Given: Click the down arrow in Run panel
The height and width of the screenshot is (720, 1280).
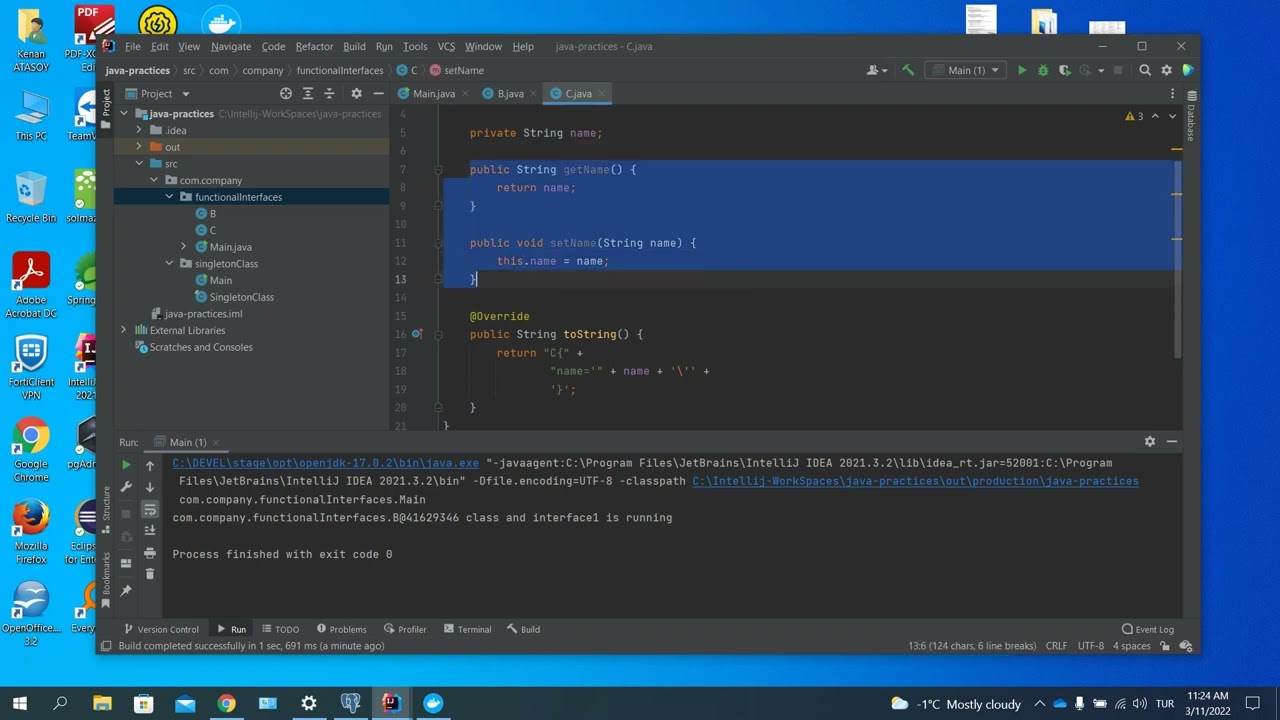Looking at the screenshot, I should click(150, 487).
